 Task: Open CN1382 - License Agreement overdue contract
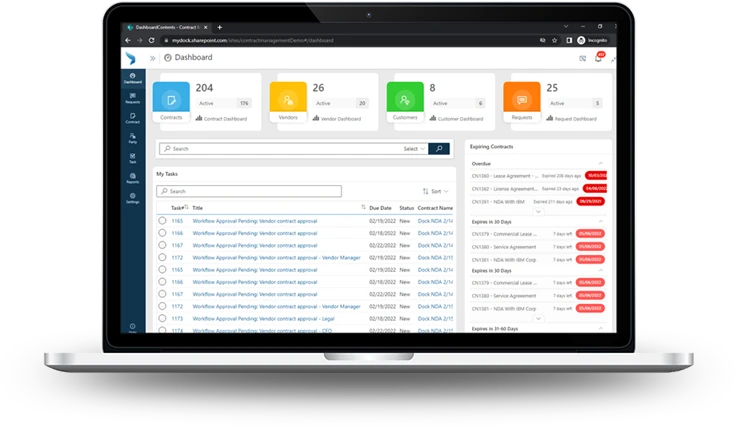click(x=504, y=189)
